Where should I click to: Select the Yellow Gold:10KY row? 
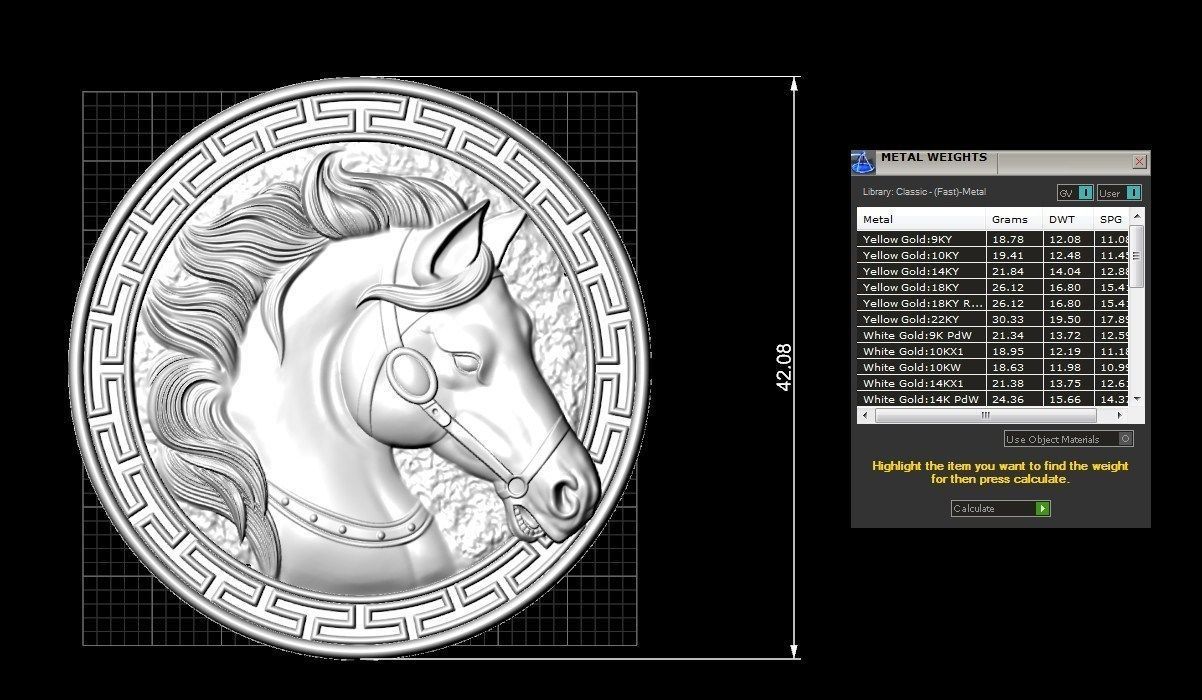994,255
